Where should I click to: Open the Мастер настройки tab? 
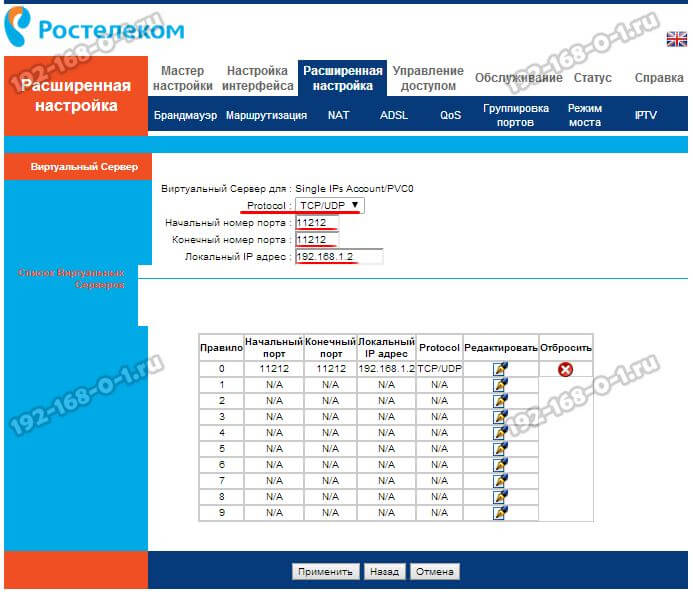tap(183, 78)
